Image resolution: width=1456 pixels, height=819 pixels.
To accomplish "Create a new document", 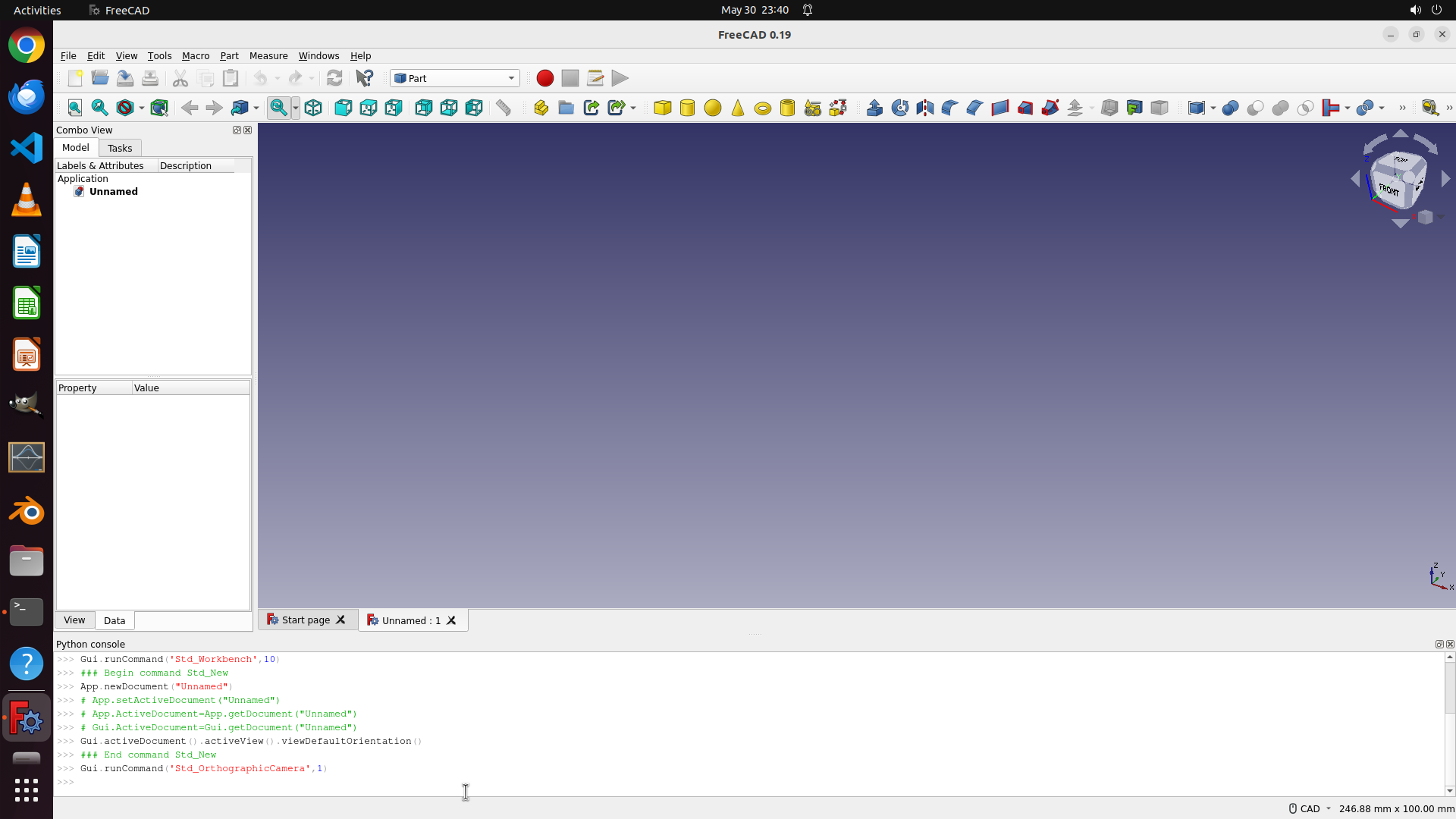I will pyautogui.click(x=75, y=78).
